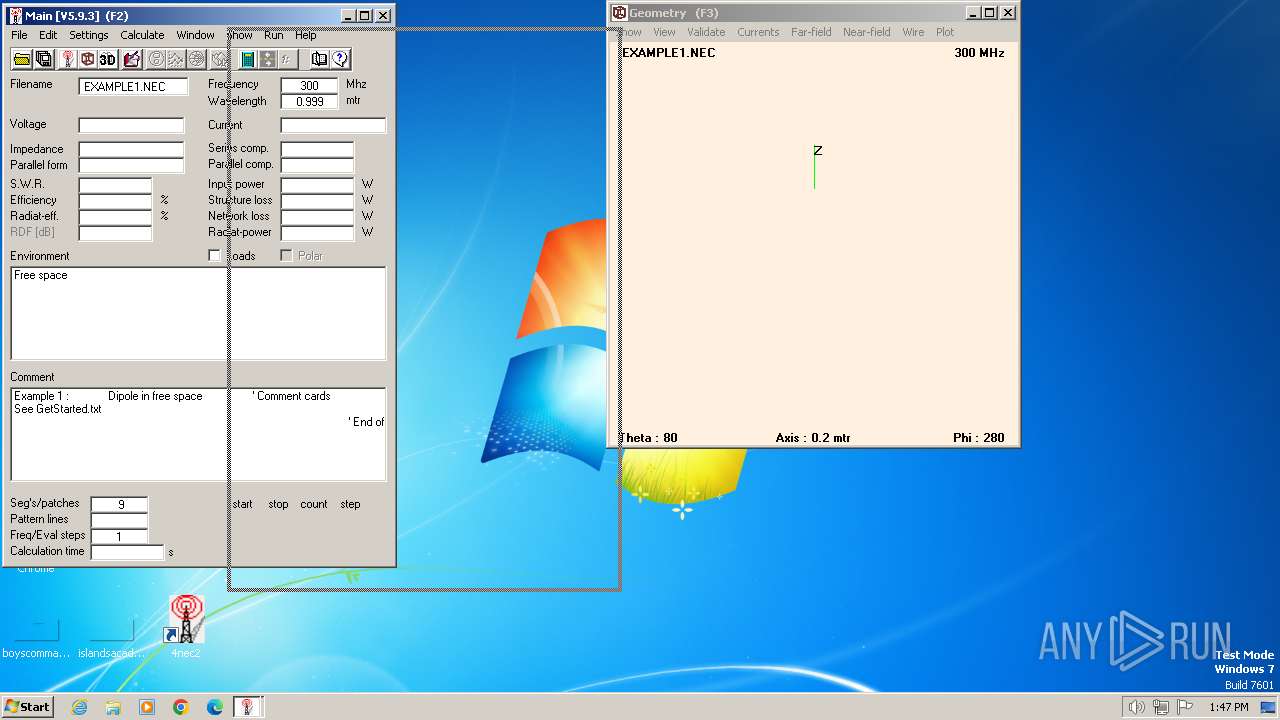Viewport: 1280px width, 720px height.
Task: Click Phi : 280 in Geometry window
Action: (x=979, y=438)
